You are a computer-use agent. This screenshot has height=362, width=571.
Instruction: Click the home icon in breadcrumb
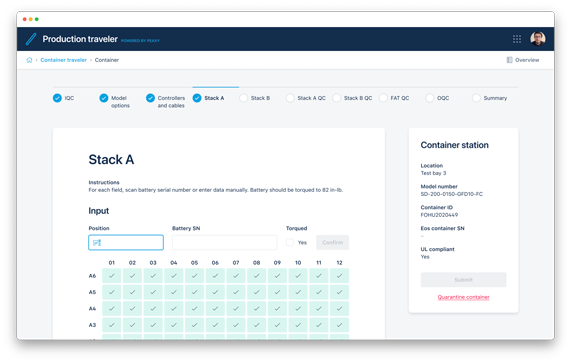coord(29,60)
